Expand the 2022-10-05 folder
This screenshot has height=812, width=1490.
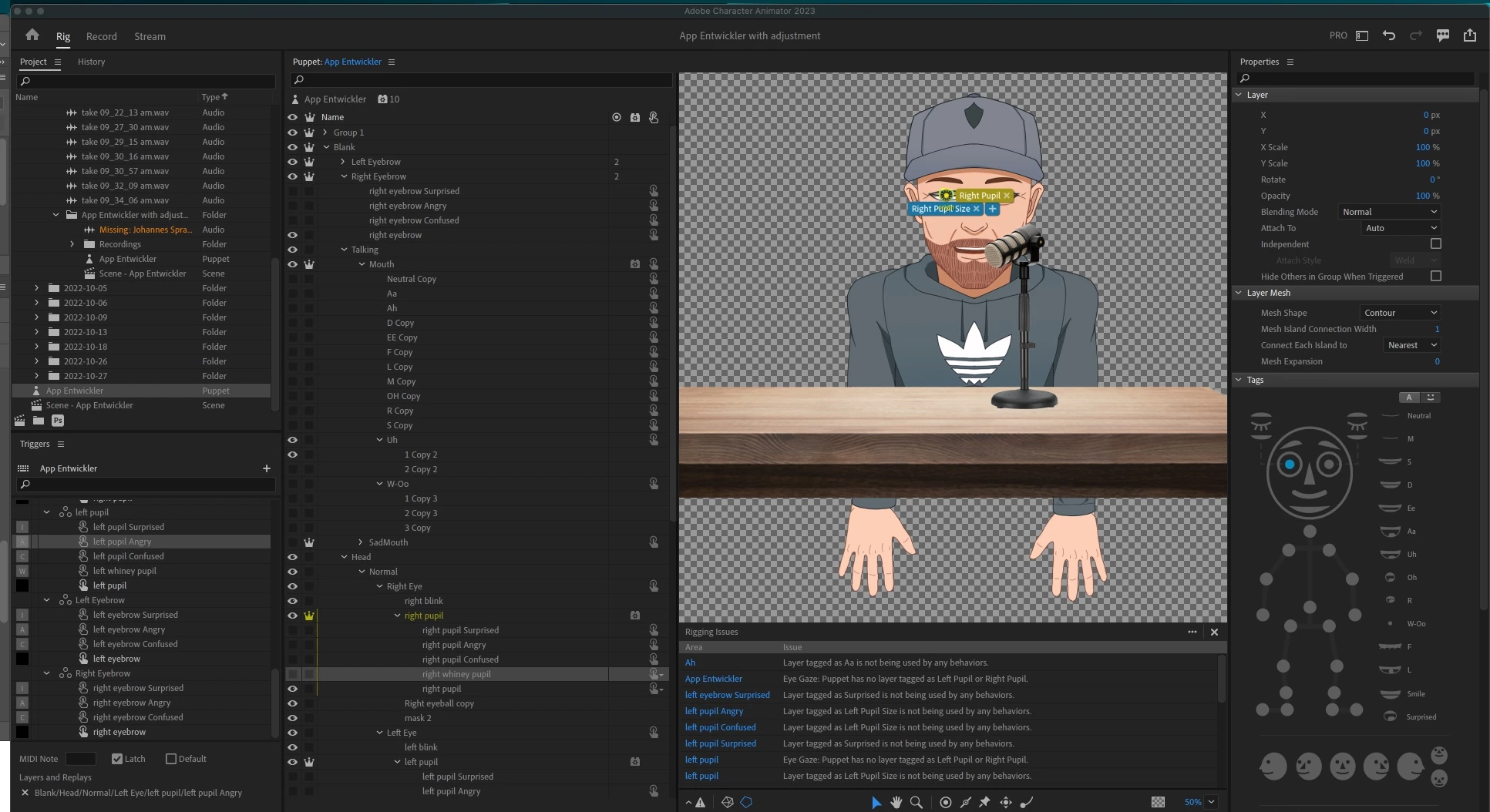click(36, 288)
